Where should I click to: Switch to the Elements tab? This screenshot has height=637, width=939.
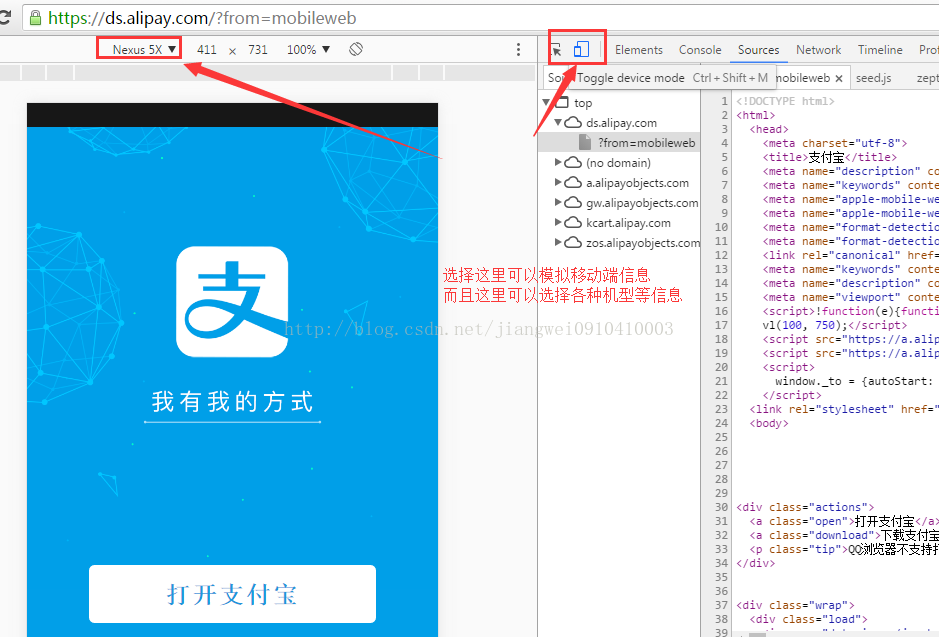click(638, 50)
